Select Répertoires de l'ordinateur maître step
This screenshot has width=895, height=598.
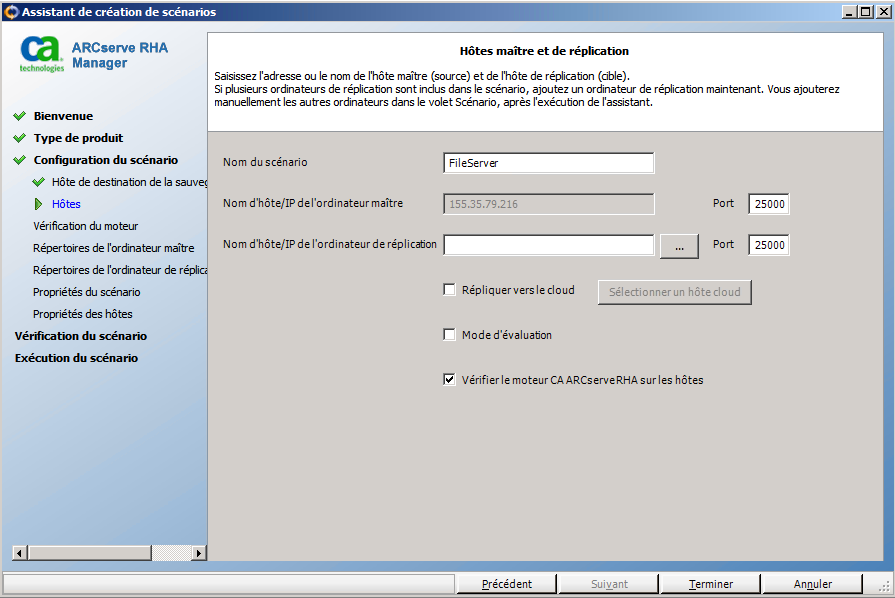(114, 248)
